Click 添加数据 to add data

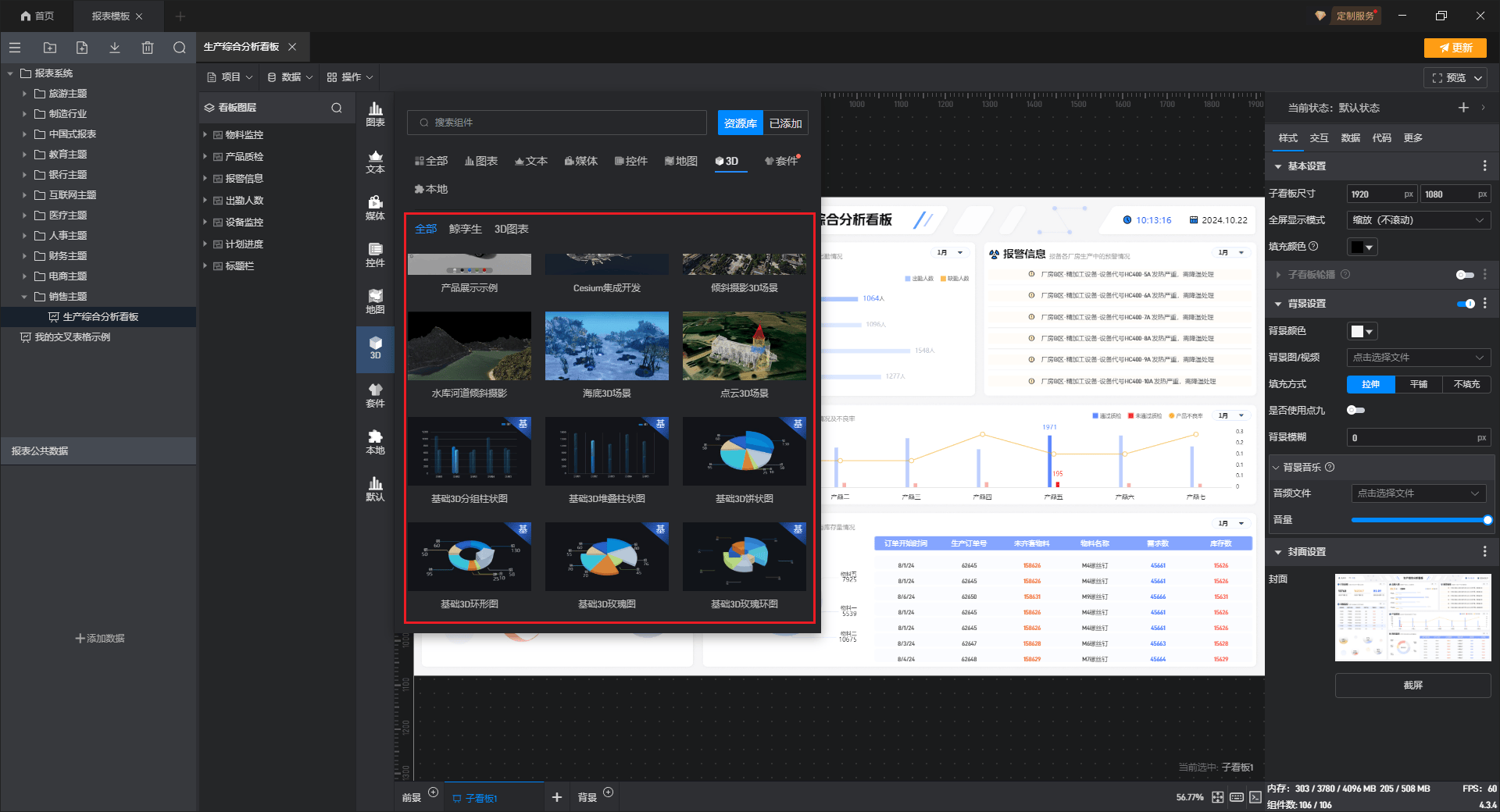pyautogui.click(x=99, y=639)
